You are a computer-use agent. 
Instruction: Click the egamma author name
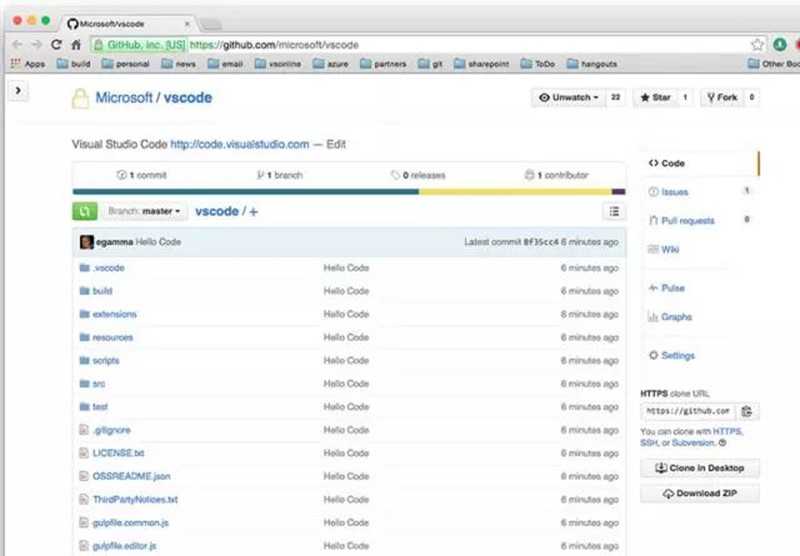point(114,242)
